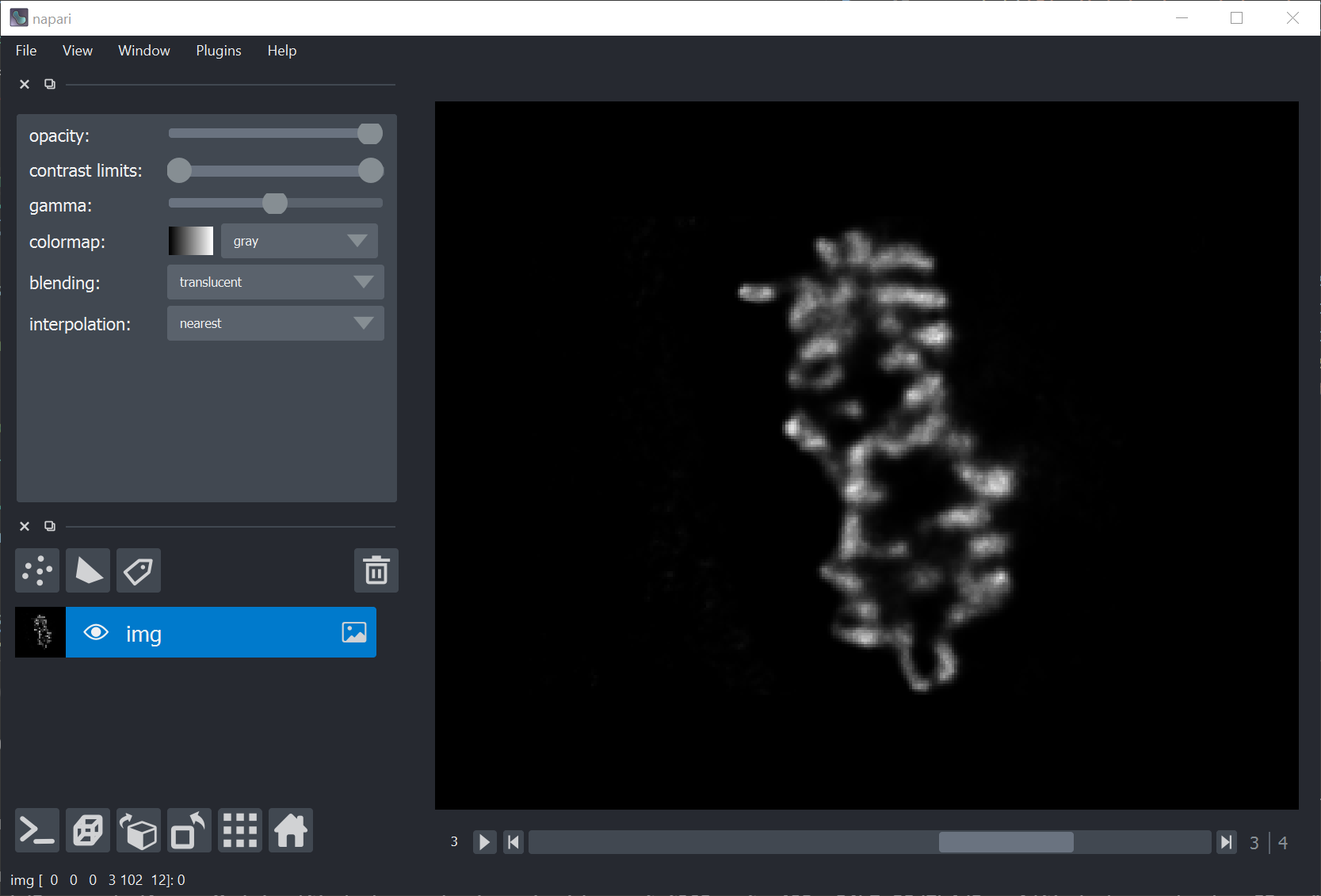Open the colormap dropdown
This screenshot has height=896, width=1321.
[299, 241]
